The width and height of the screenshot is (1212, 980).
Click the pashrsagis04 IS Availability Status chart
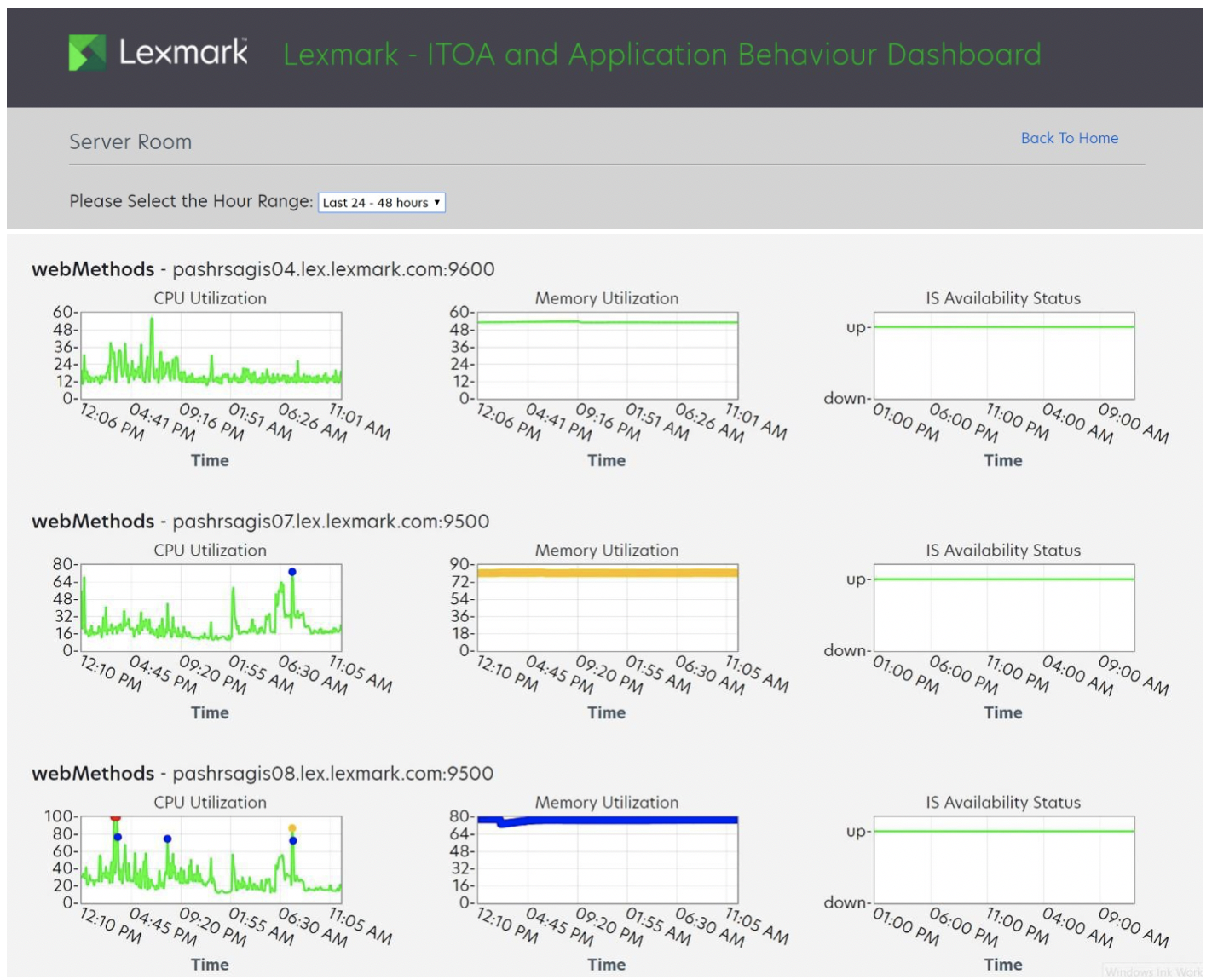coord(1003,355)
